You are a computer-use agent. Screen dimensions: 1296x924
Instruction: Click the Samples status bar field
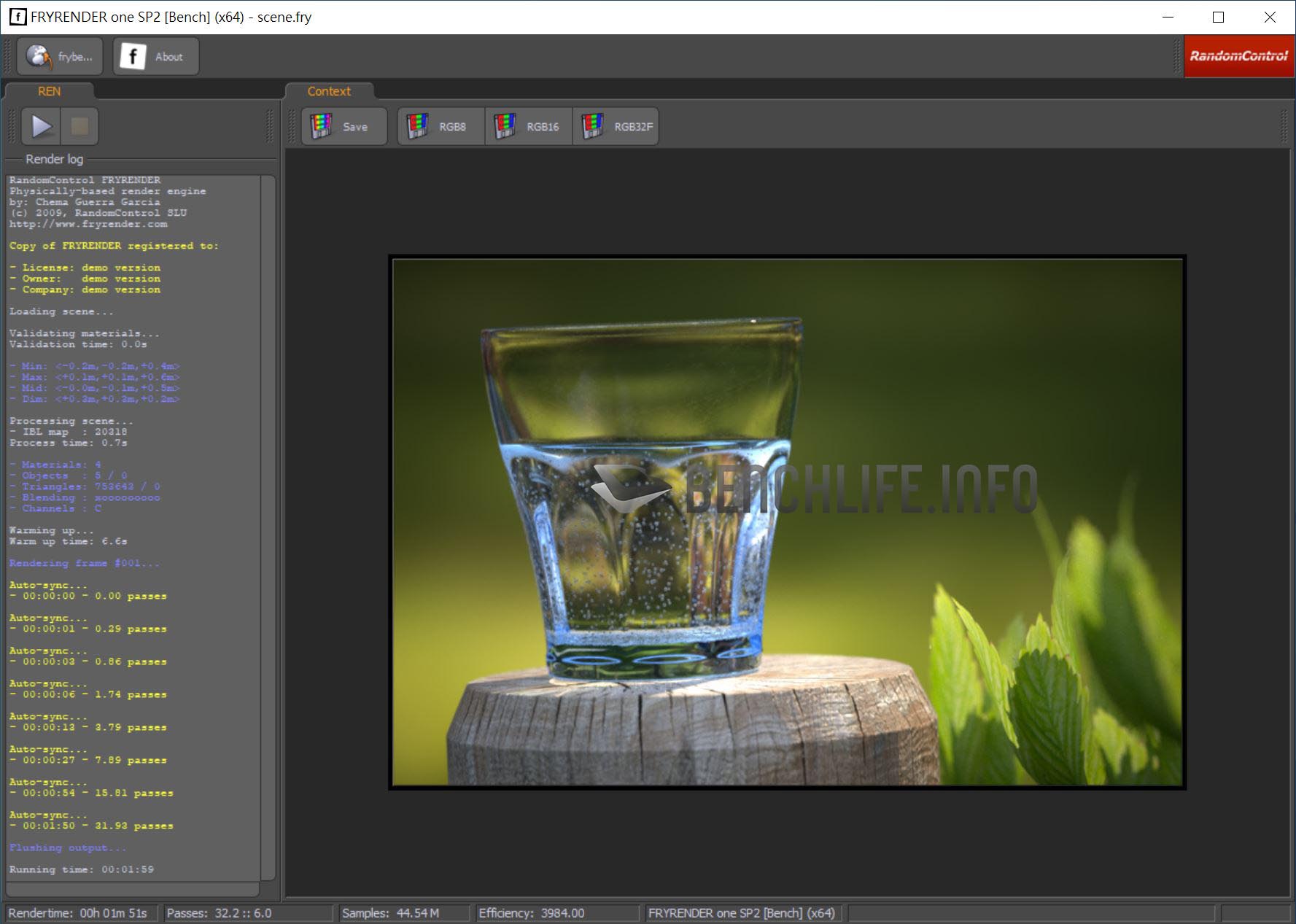(391, 913)
